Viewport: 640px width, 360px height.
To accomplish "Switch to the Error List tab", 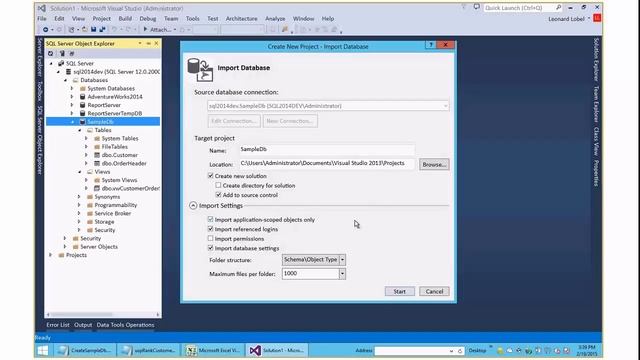I will point(58,325).
